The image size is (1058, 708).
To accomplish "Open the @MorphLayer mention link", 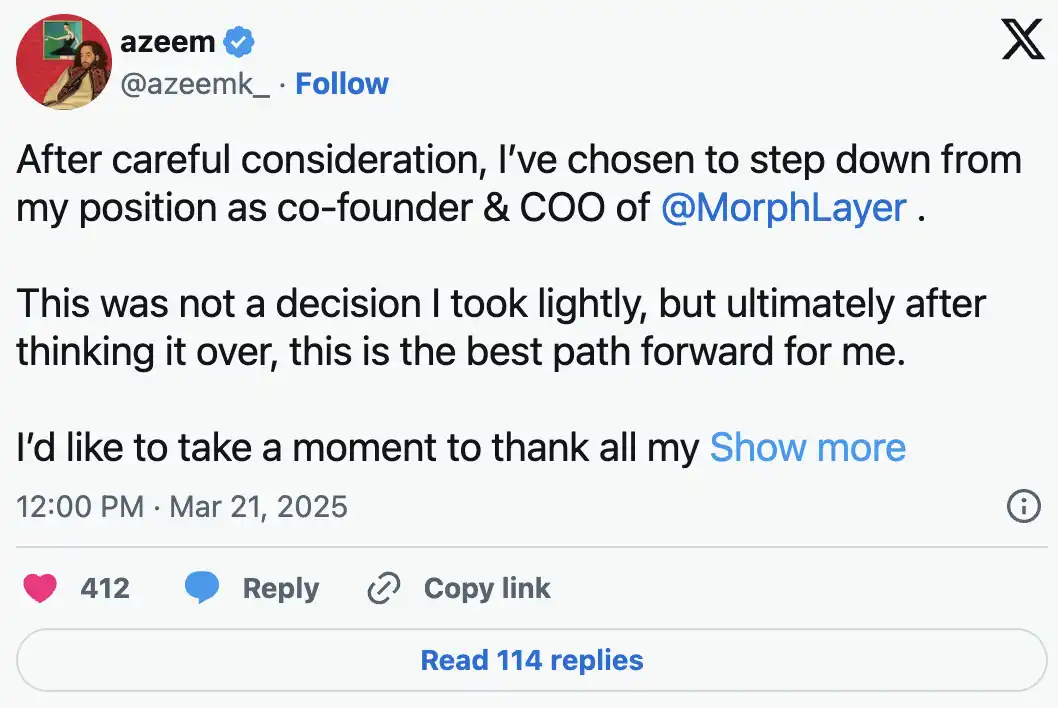I will (784, 207).
